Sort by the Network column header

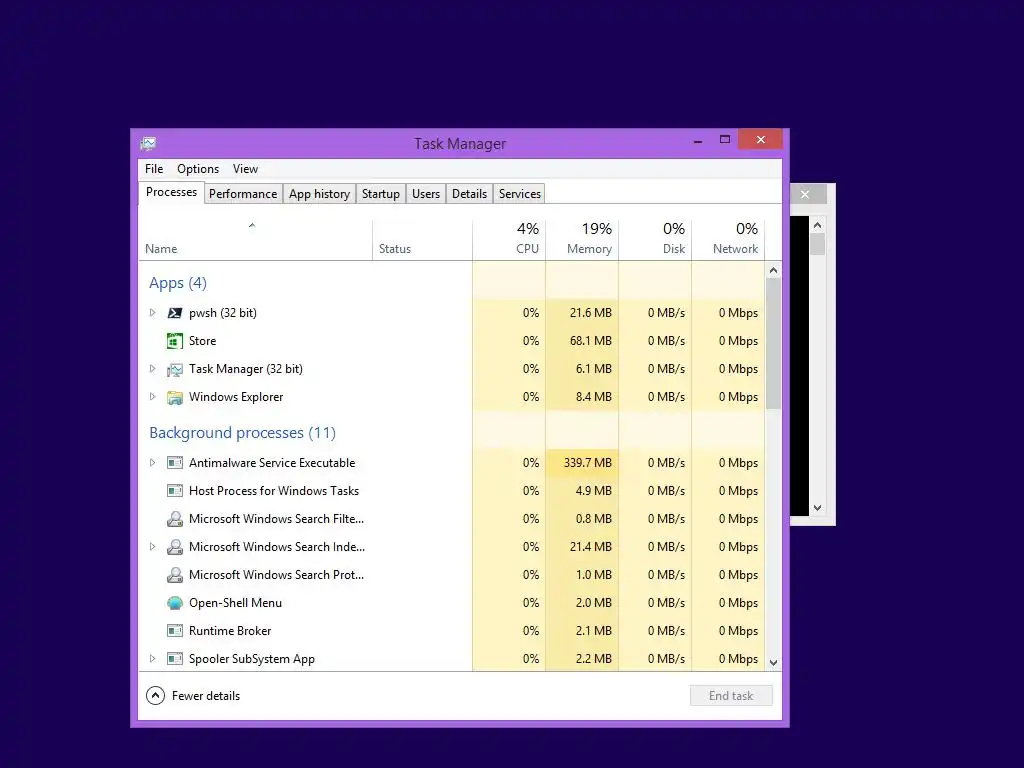click(x=728, y=240)
